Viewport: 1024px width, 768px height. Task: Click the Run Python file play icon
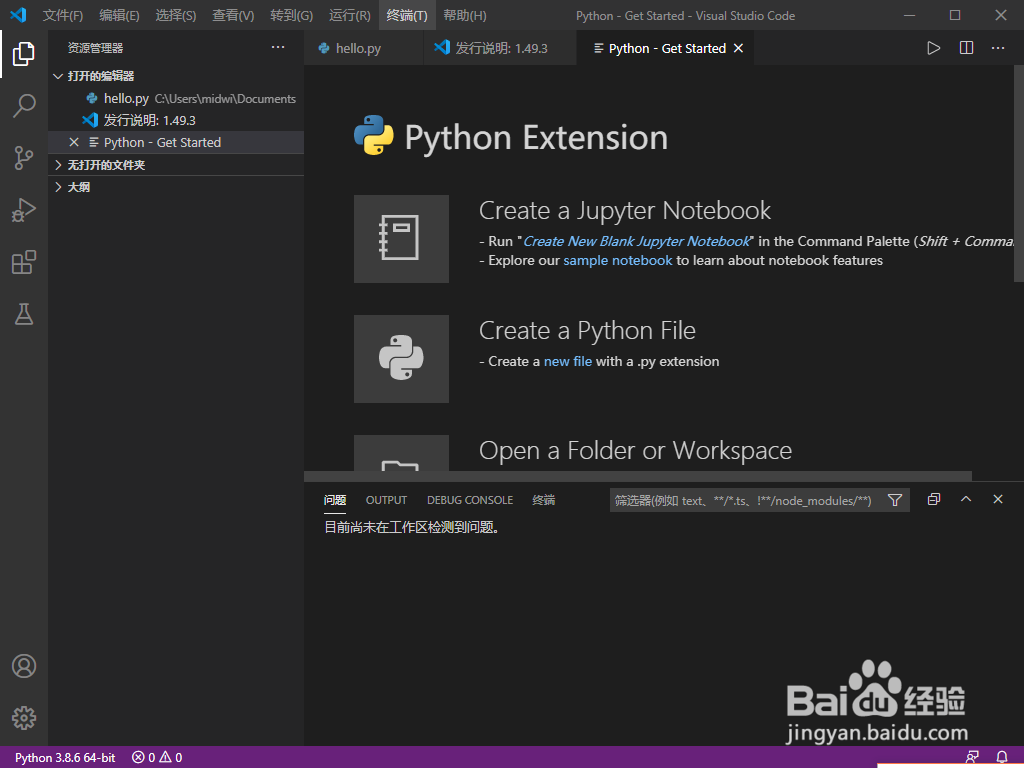[x=934, y=48]
